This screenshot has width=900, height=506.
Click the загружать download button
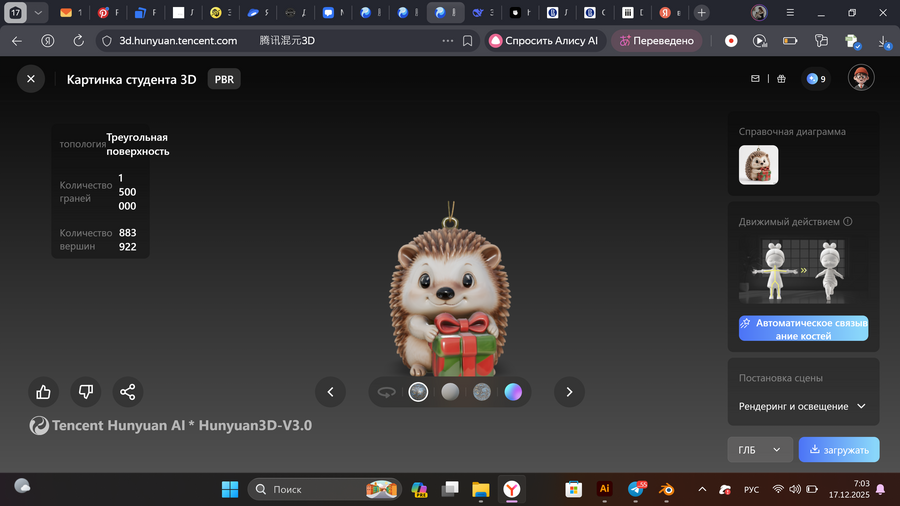(x=839, y=450)
